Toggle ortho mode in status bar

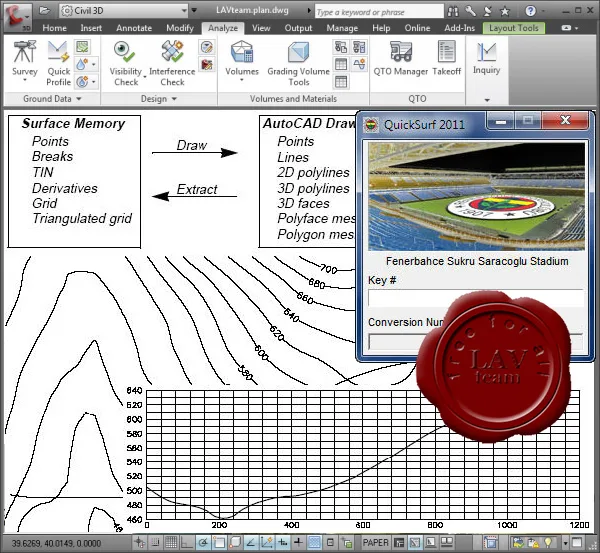coord(187,542)
